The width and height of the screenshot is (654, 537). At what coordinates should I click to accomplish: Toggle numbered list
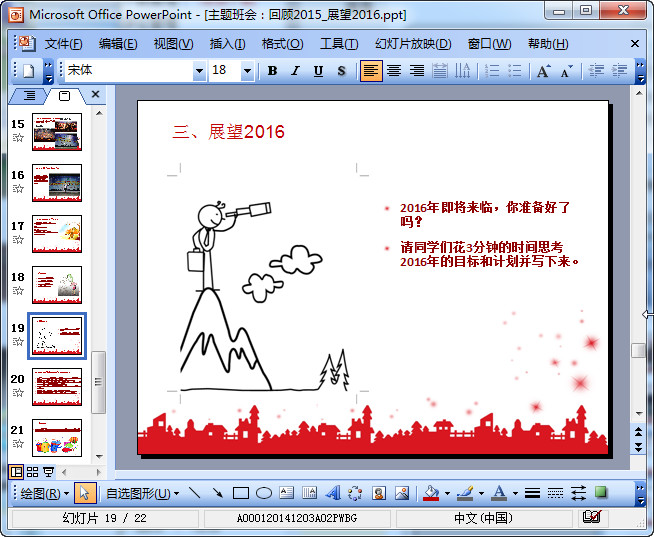(492, 71)
